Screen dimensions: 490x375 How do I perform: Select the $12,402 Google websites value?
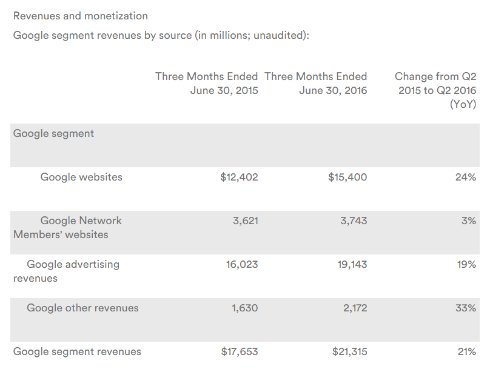(239, 177)
